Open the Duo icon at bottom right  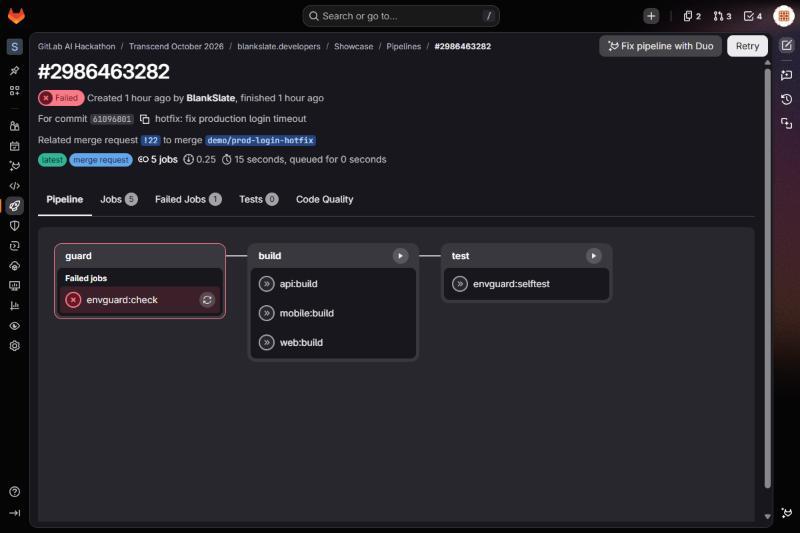point(786,513)
